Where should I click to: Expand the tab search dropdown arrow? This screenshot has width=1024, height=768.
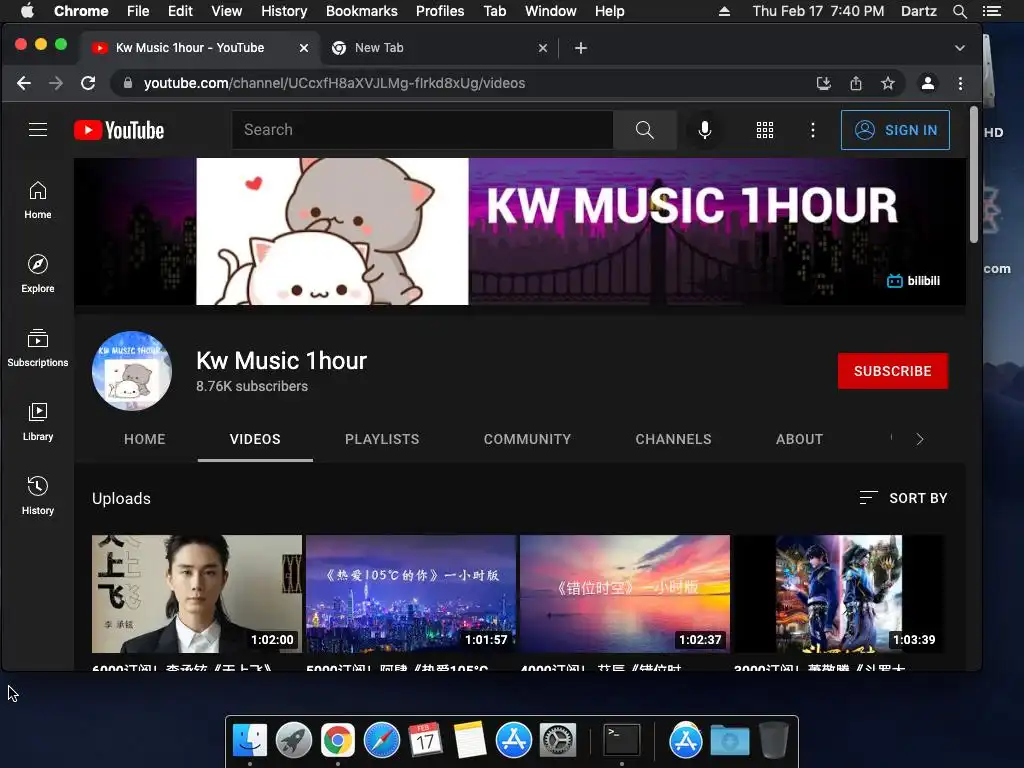[959, 48]
